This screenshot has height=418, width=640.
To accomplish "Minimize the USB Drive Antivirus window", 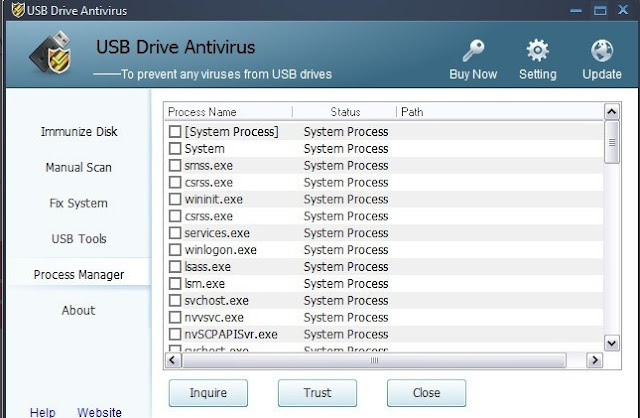I will tap(576, 11).
